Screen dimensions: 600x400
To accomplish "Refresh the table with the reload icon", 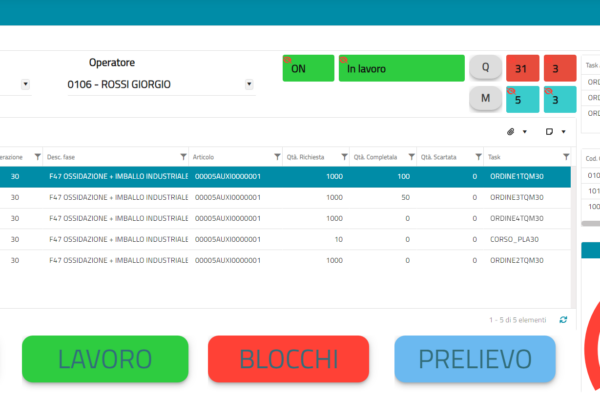I will tap(563, 320).
